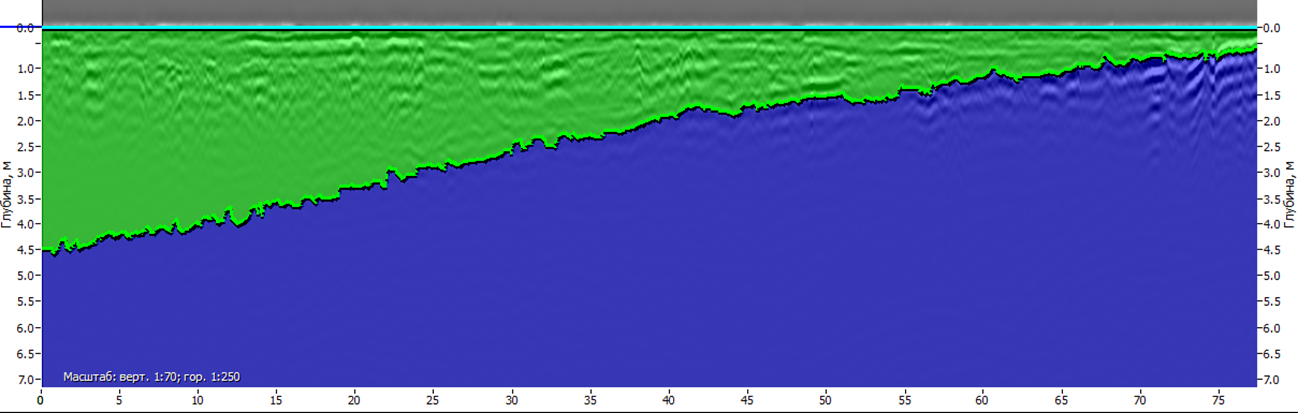Image resolution: width=1298 pixels, height=413 pixels.
Task: Select the 60 mark on horizontal distance axis
Action: point(982,399)
